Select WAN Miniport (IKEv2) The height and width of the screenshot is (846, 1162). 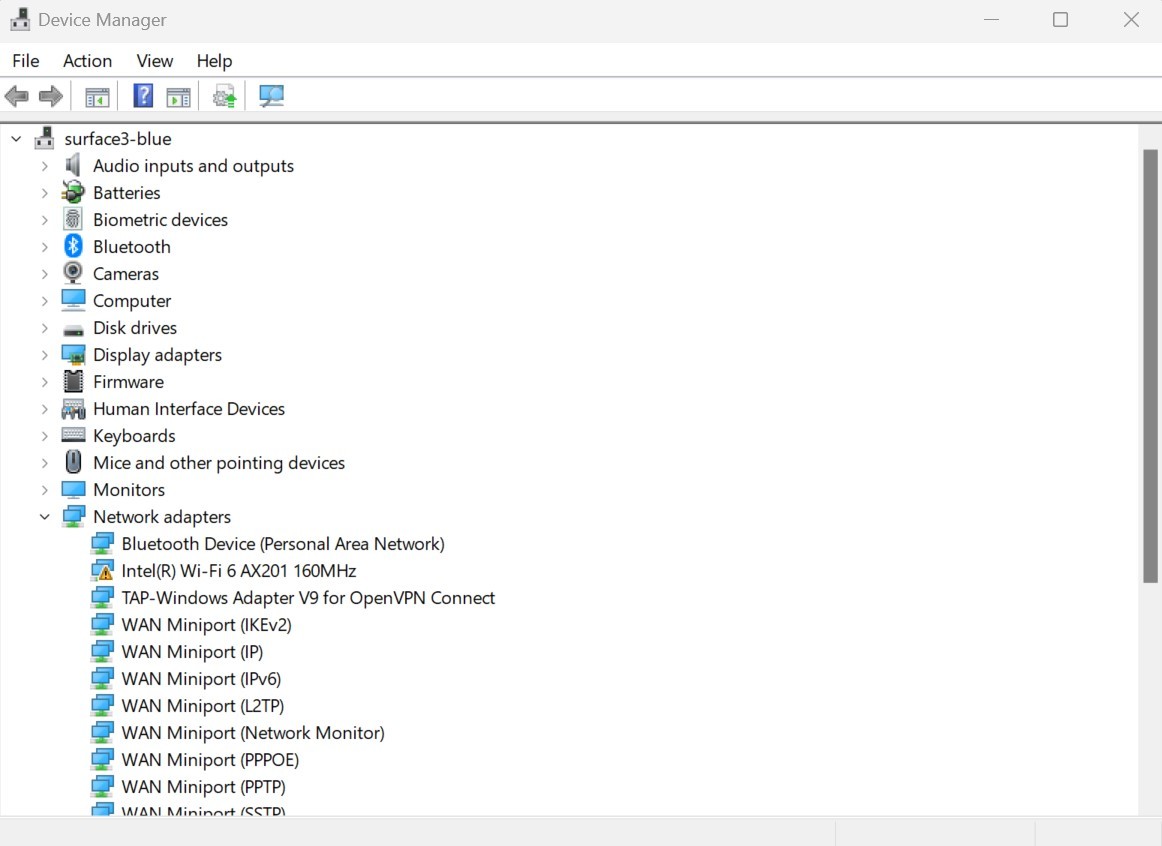click(x=207, y=624)
